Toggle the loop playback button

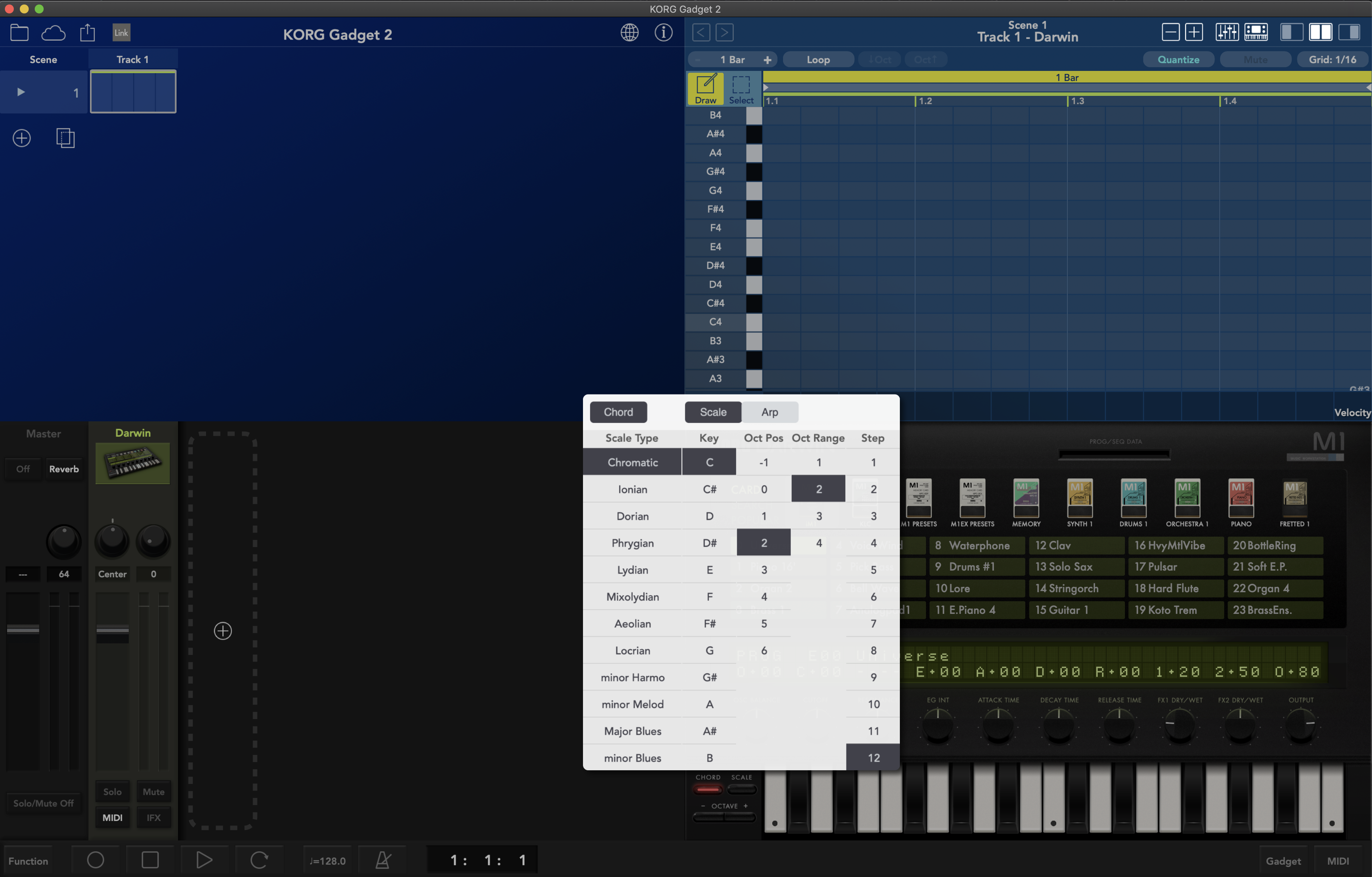point(259,860)
